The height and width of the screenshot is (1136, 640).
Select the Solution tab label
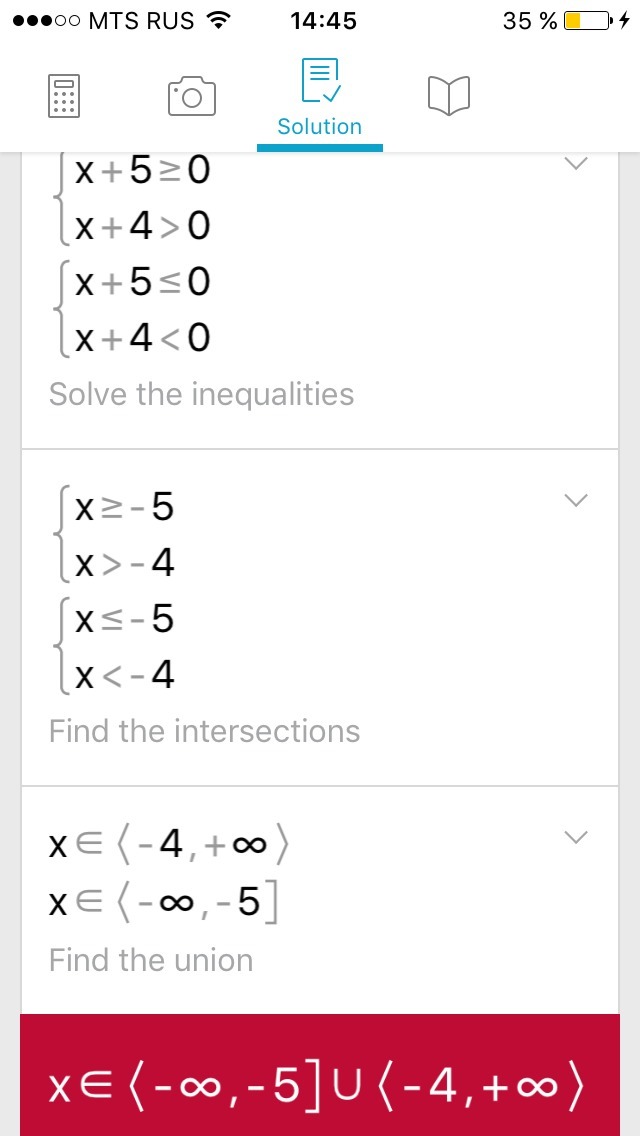(320, 127)
